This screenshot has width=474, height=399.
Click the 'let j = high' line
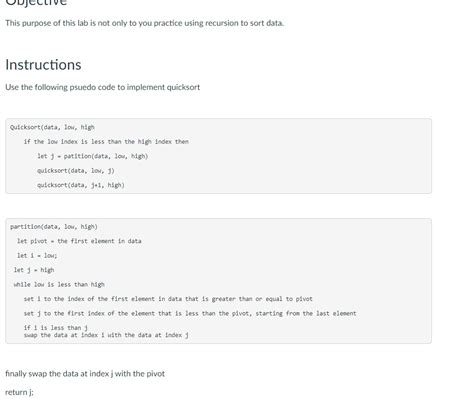(34, 270)
